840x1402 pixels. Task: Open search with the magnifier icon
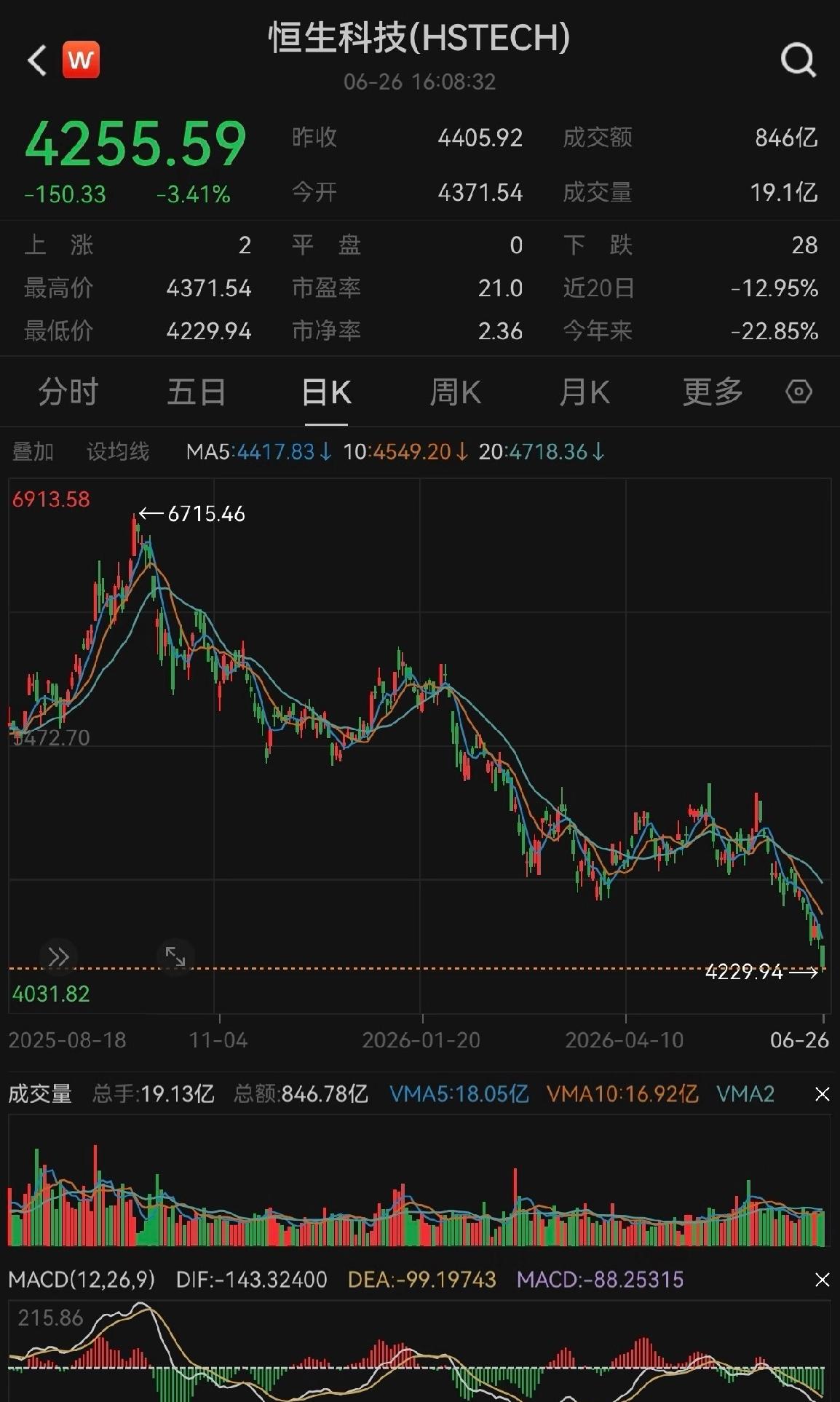(799, 60)
